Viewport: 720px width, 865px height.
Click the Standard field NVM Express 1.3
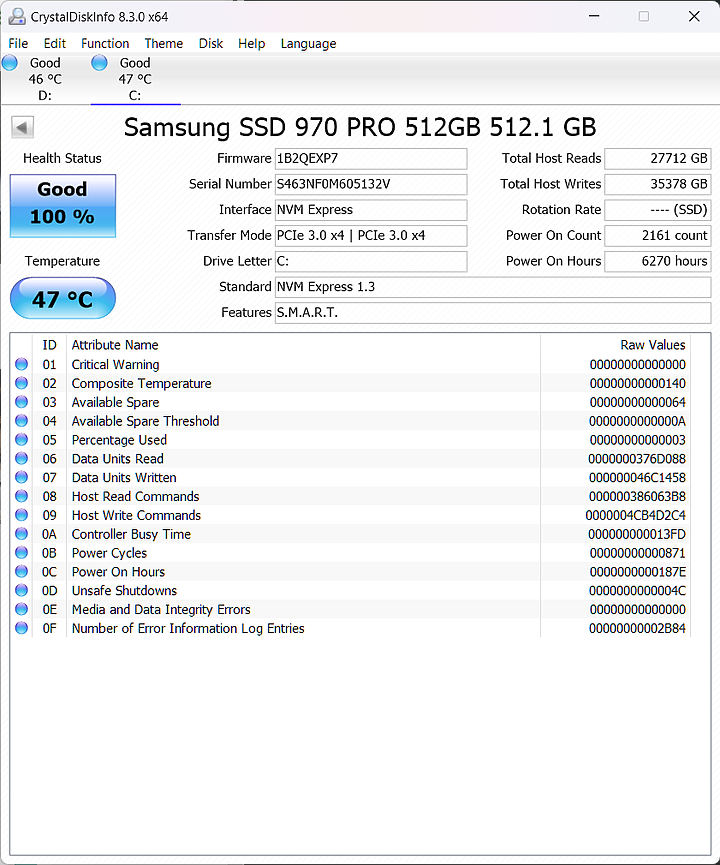click(493, 287)
